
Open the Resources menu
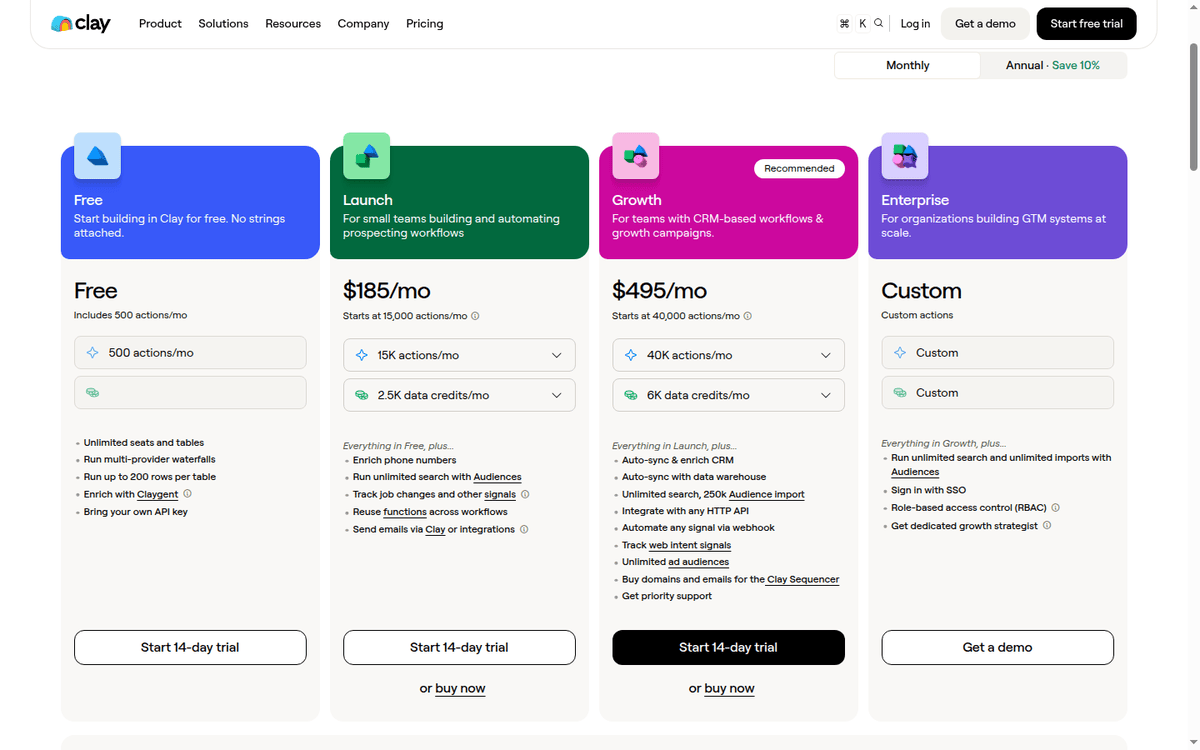coord(293,23)
